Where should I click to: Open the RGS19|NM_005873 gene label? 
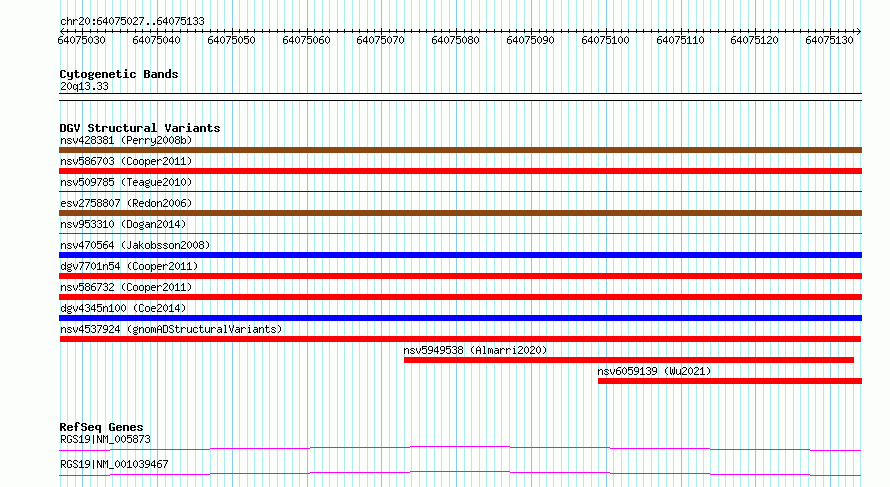[105, 439]
